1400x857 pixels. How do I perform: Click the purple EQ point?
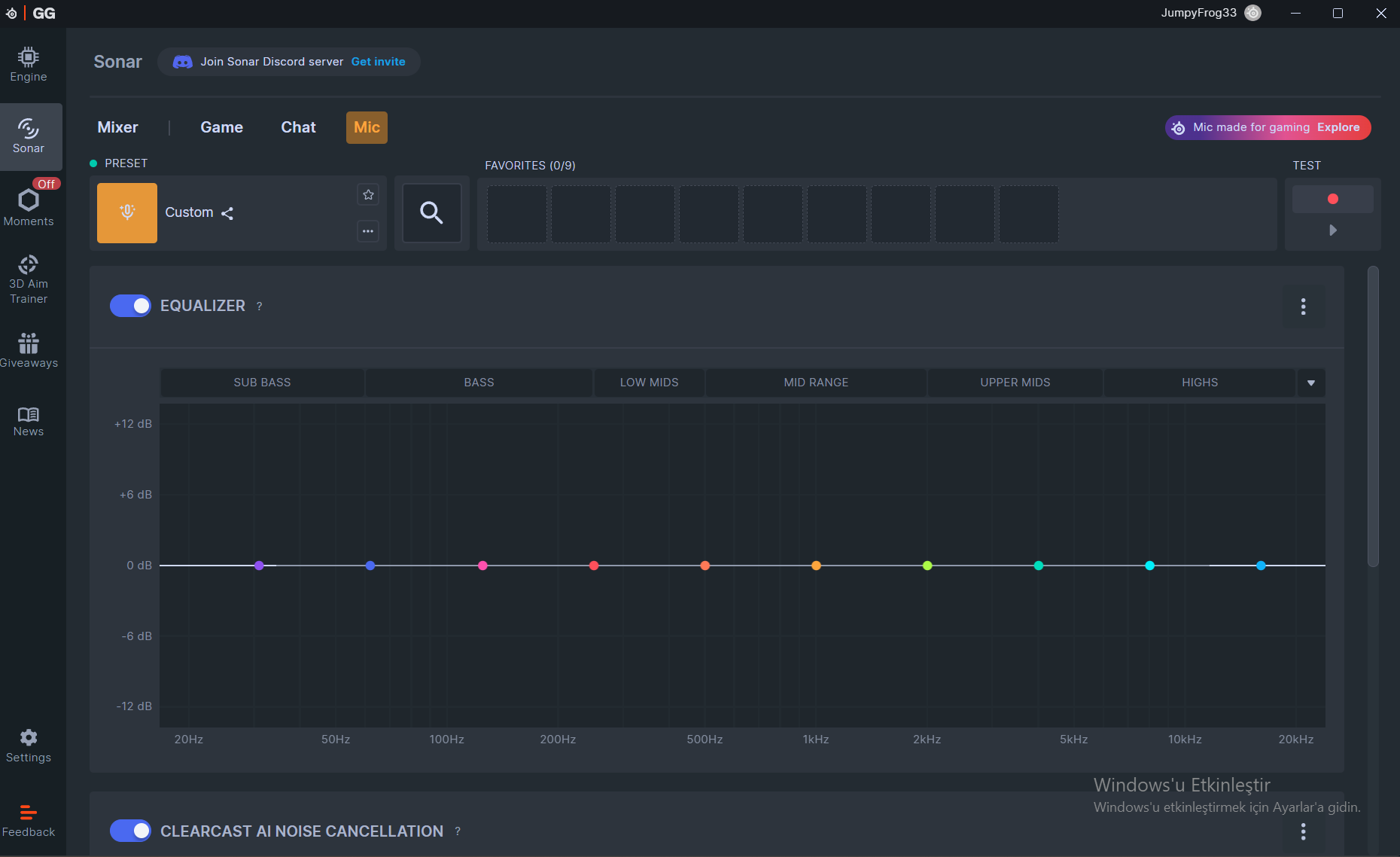point(260,566)
